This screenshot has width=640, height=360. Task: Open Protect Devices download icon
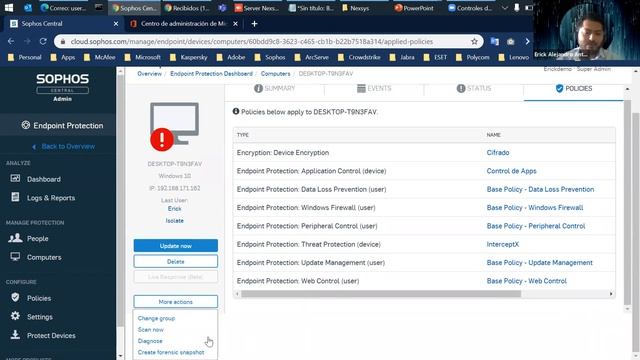[15, 335]
